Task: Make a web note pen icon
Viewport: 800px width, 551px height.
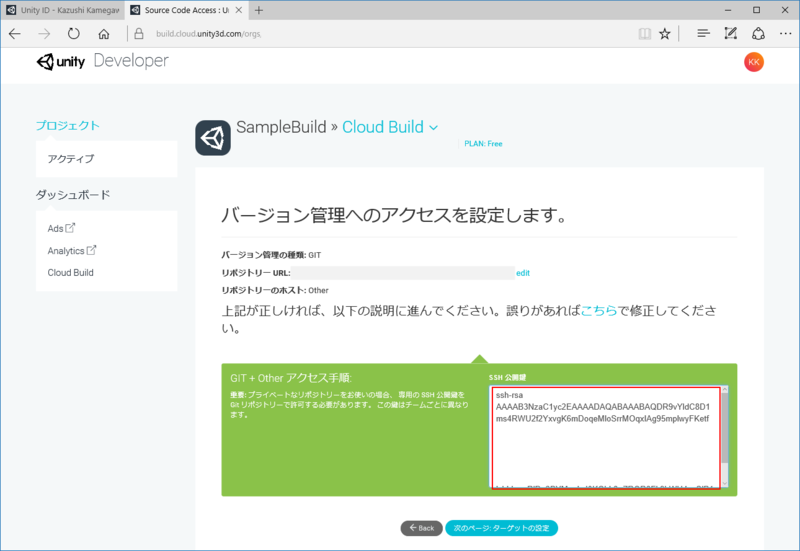Action: coord(731,34)
